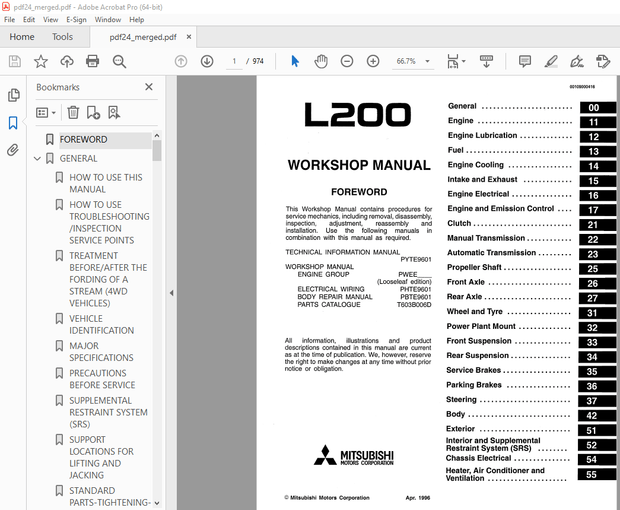Click the bookmarks scrollbar thumb
Image resolution: width=620 pixels, height=510 pixels.
pyautogui.click(x=157, y=151)
